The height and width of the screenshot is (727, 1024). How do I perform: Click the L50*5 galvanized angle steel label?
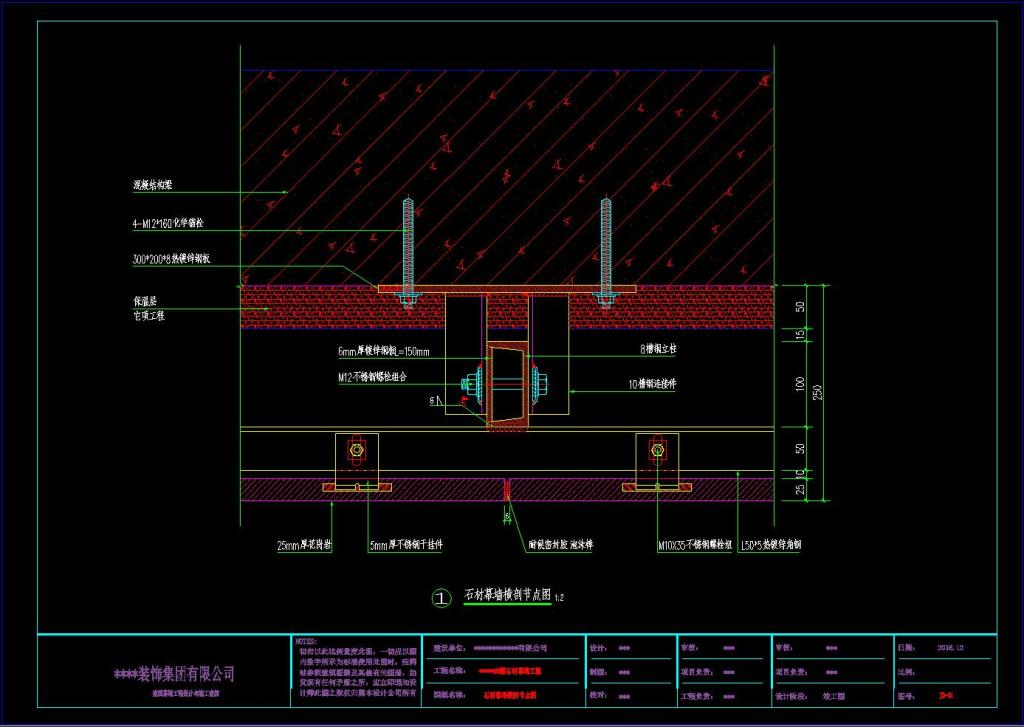(x=771, y=545)
